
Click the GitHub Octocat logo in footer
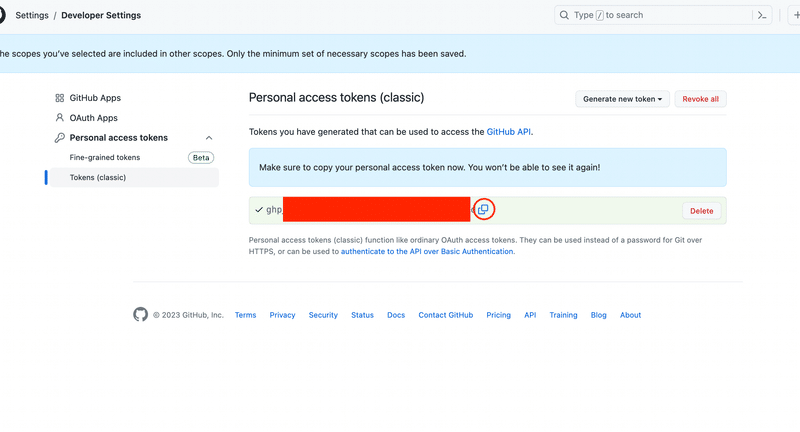(140, 314)
